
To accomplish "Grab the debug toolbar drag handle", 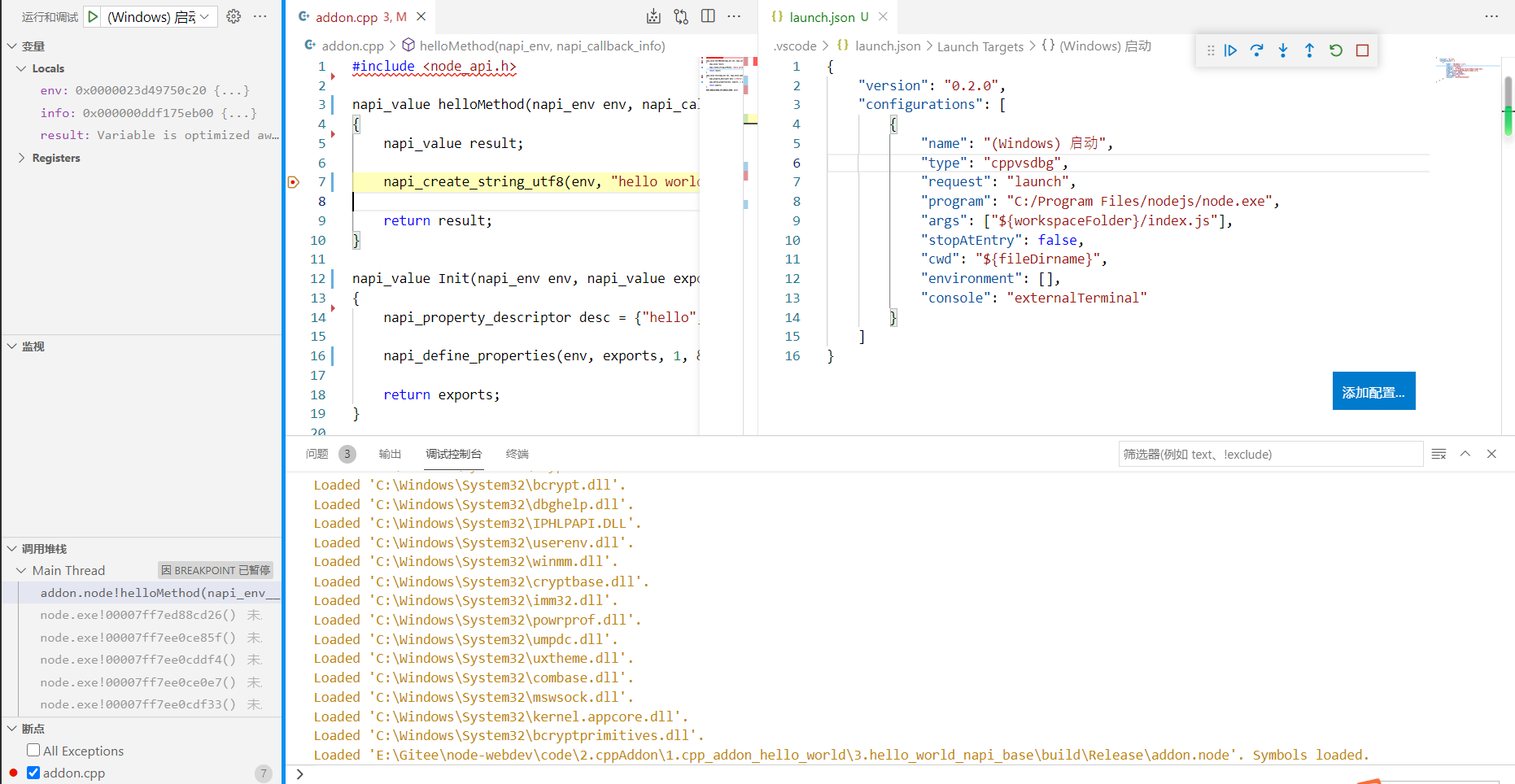I will pos(1211,50).
